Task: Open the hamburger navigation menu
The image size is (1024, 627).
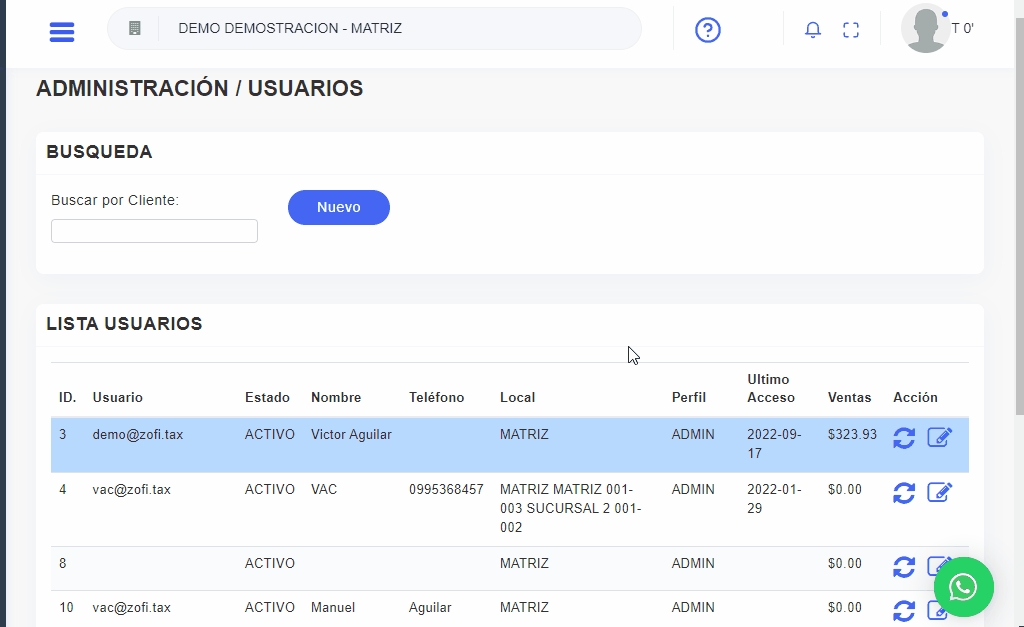Action: click(62, 30)
